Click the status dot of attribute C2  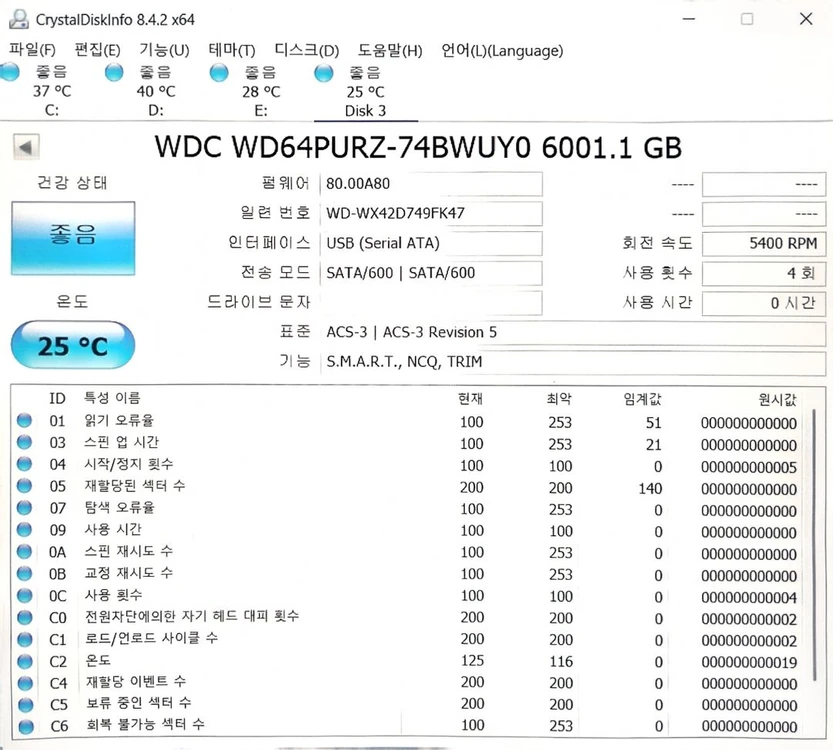(24, 661)
